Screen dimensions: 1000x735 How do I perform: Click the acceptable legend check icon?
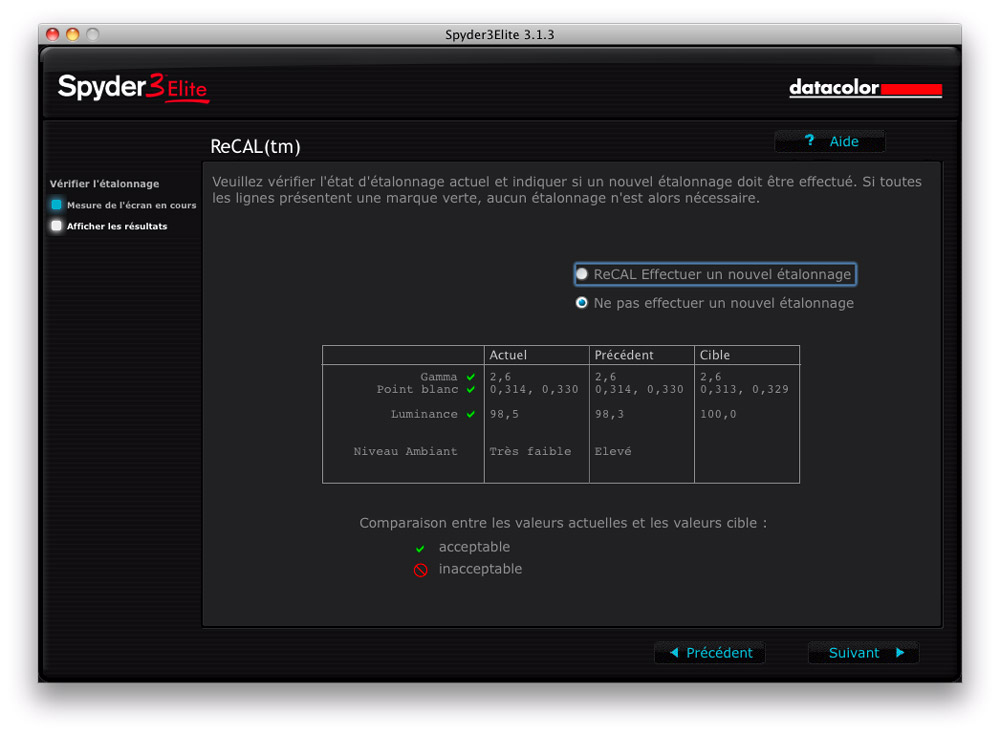[420, 548]
